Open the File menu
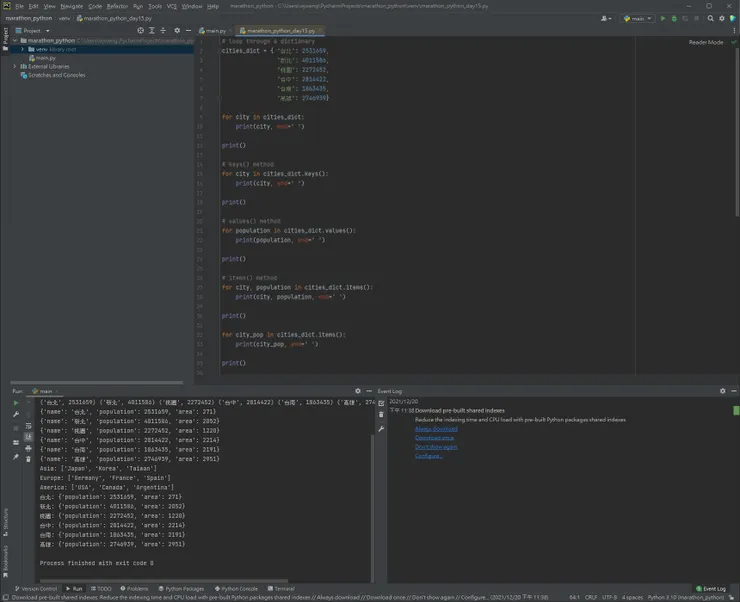 tap(19, 6)
